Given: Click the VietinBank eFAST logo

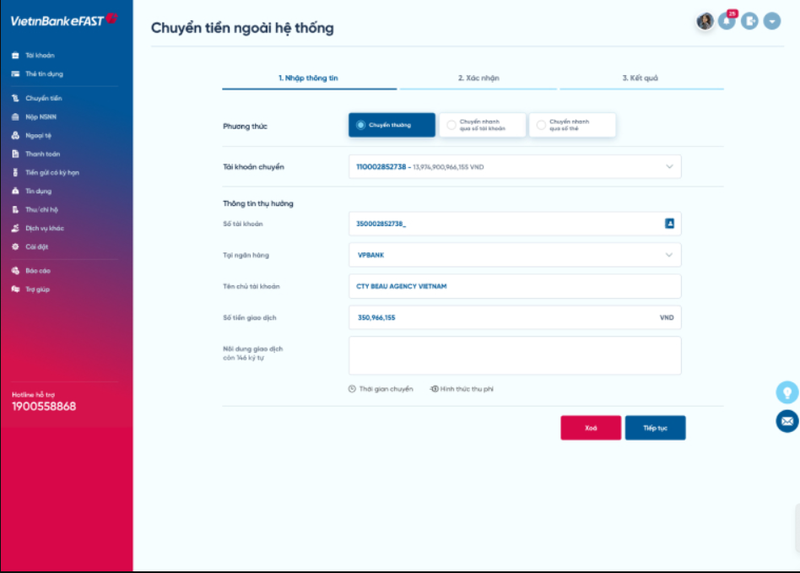Looking at the screenshot, I should (64, 20).
